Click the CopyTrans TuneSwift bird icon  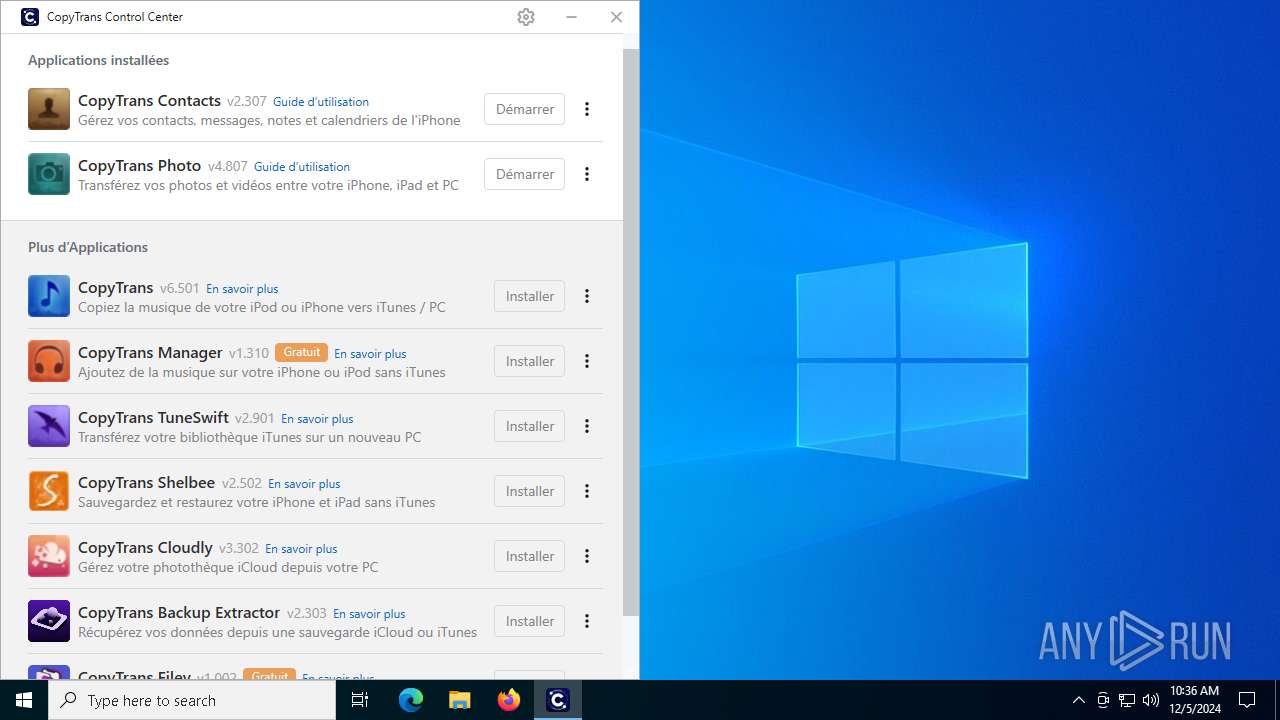point(49,426)
